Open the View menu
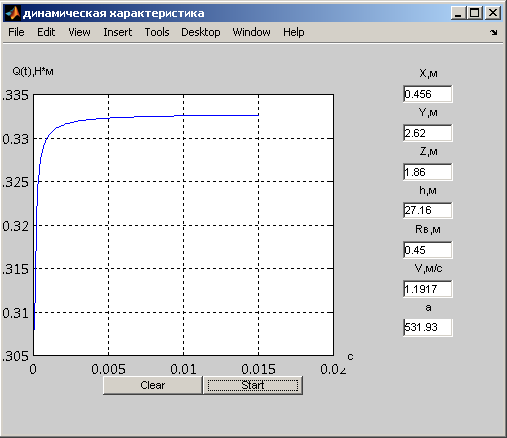Image resolution: width=507 pixels, height=438 pixels. 79,32
